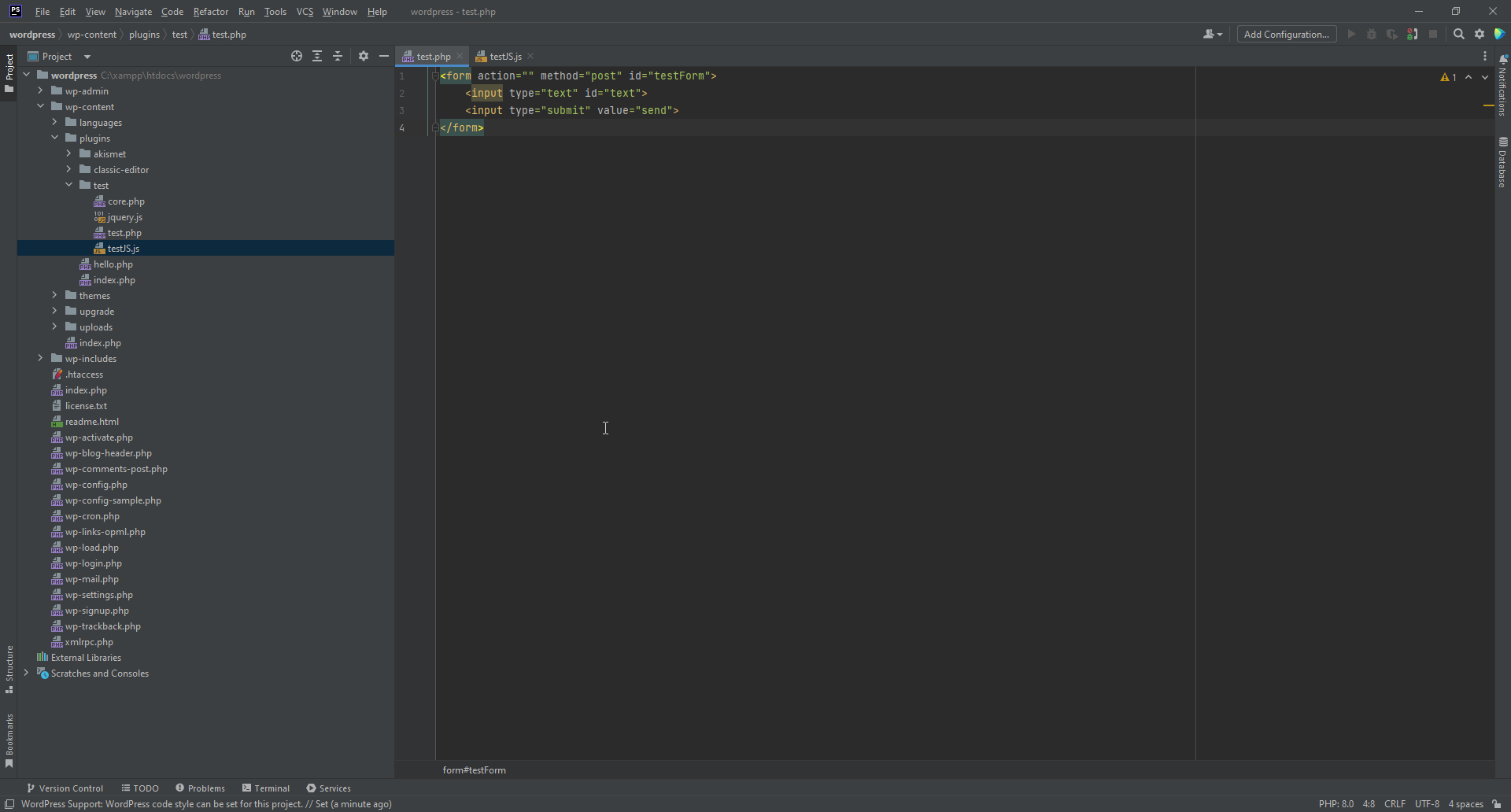Expand Scratches and Consoles node
This screenshot has width=1511, height=812.
pos(26,673)
